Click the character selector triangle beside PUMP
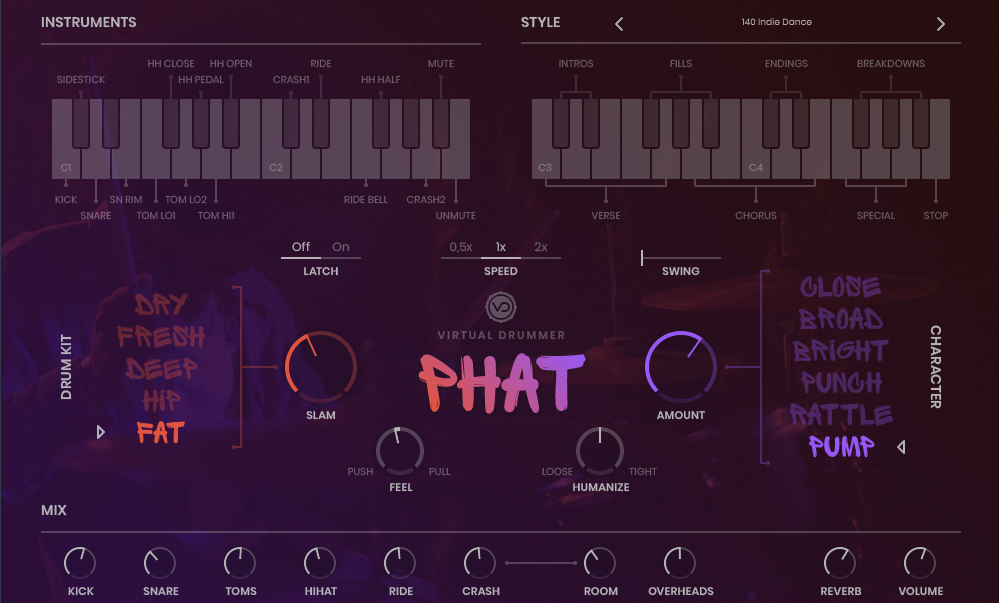This screenshot has width=999, height=603. click(x=901, y=447)
